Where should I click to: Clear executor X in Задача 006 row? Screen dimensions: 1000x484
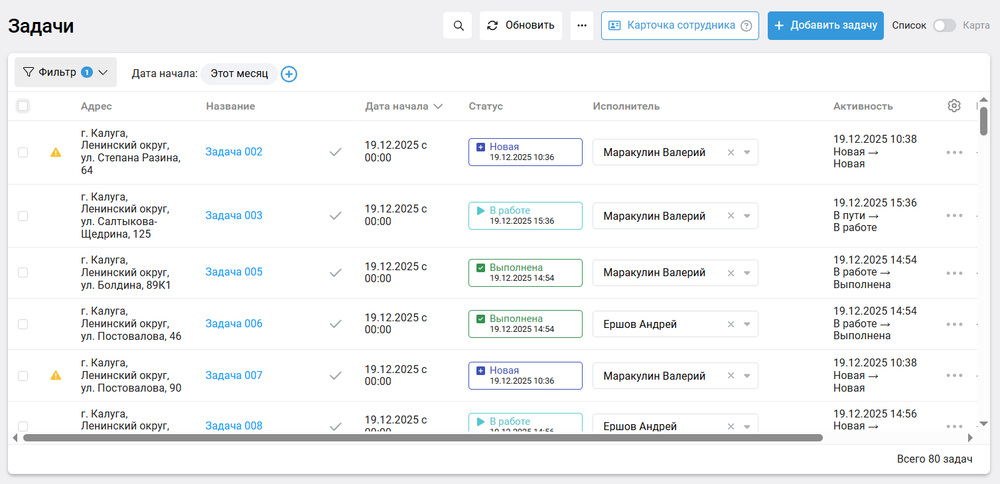(x=730, y=324)
